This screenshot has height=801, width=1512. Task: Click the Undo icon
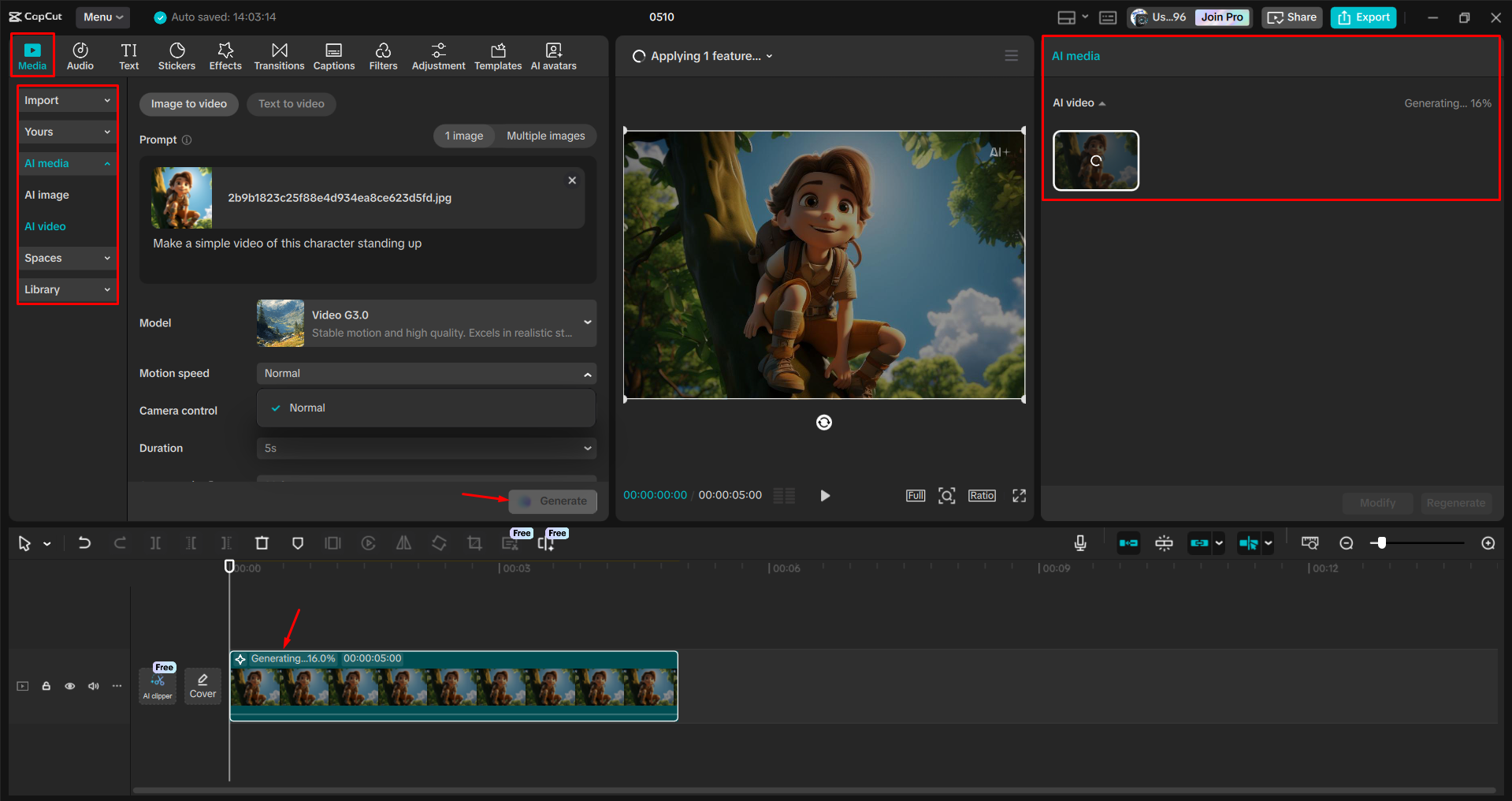pyautogui.click(x=84, y=543)
